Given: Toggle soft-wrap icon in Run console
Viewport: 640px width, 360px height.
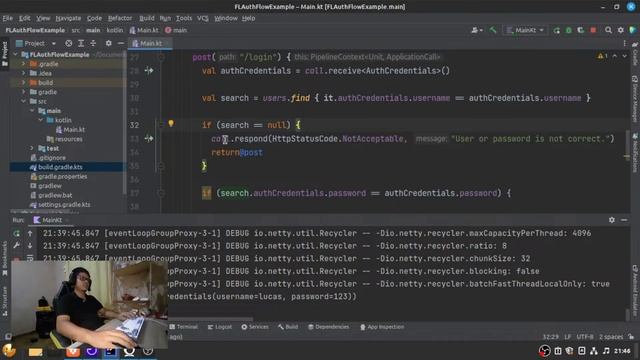Looking at the screenshot, I should [30, 258].
